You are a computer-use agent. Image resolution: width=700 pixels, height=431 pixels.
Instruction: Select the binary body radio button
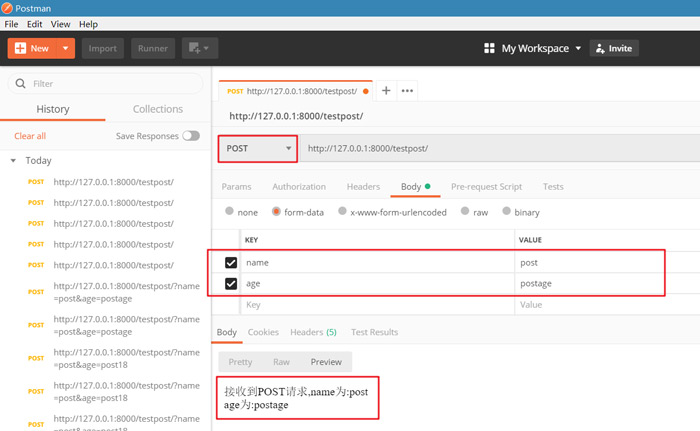pos(506,211)
